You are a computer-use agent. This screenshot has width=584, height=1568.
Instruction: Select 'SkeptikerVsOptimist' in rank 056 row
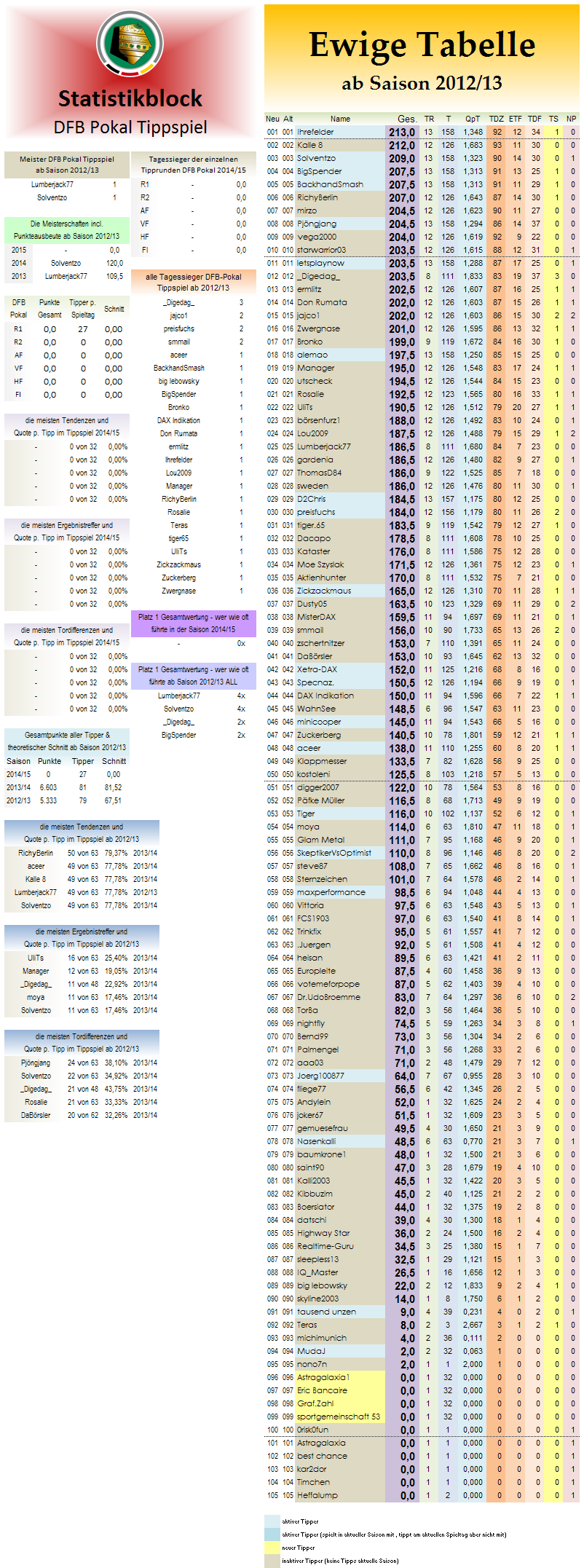(334, 853)
